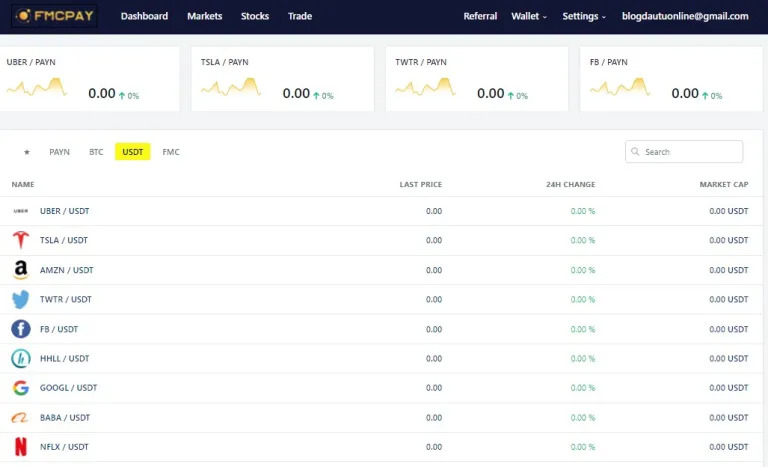The height and width of the screenshot is (467, 768).
Task: Click HHLL / USDT market cap value
Action: tap(729, 359)
